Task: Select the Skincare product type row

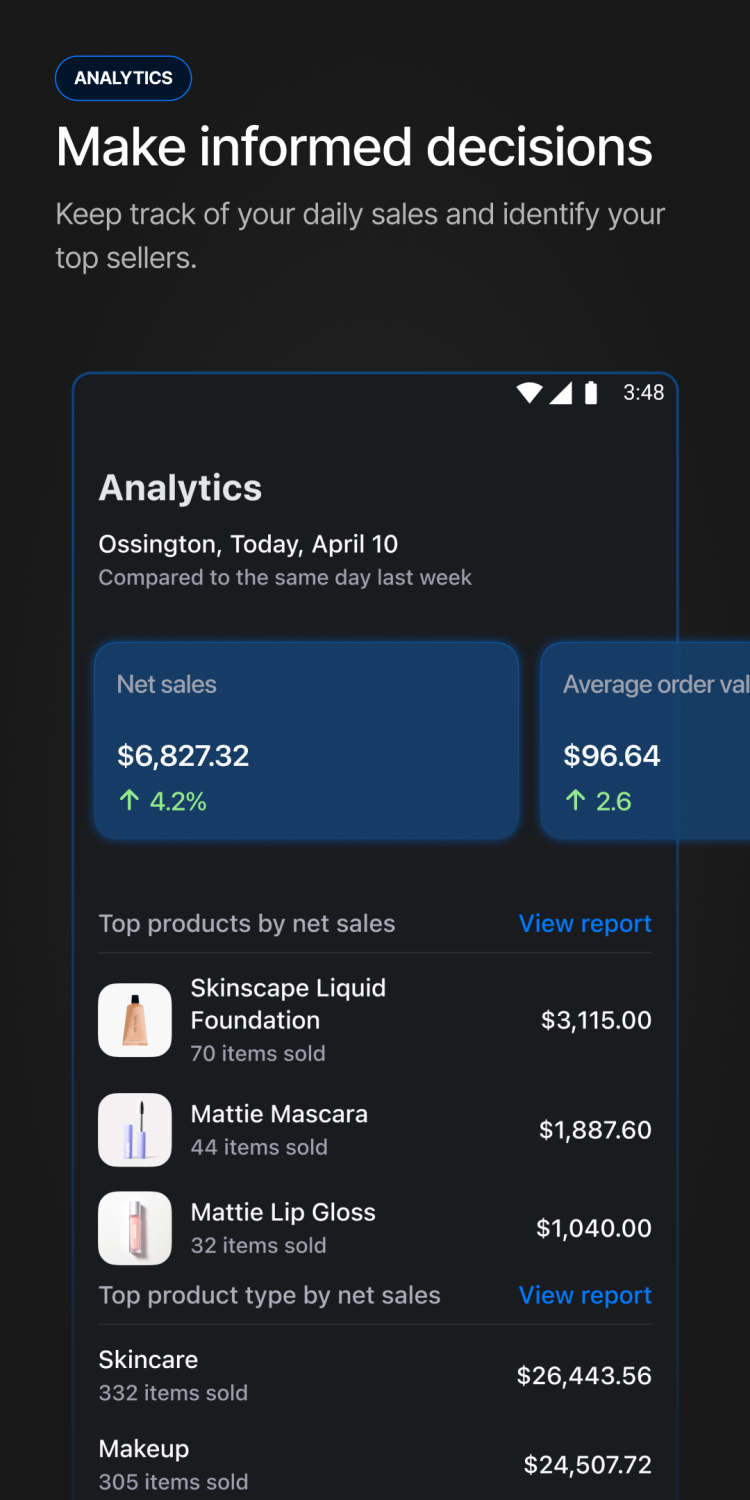Action: 375,1375
